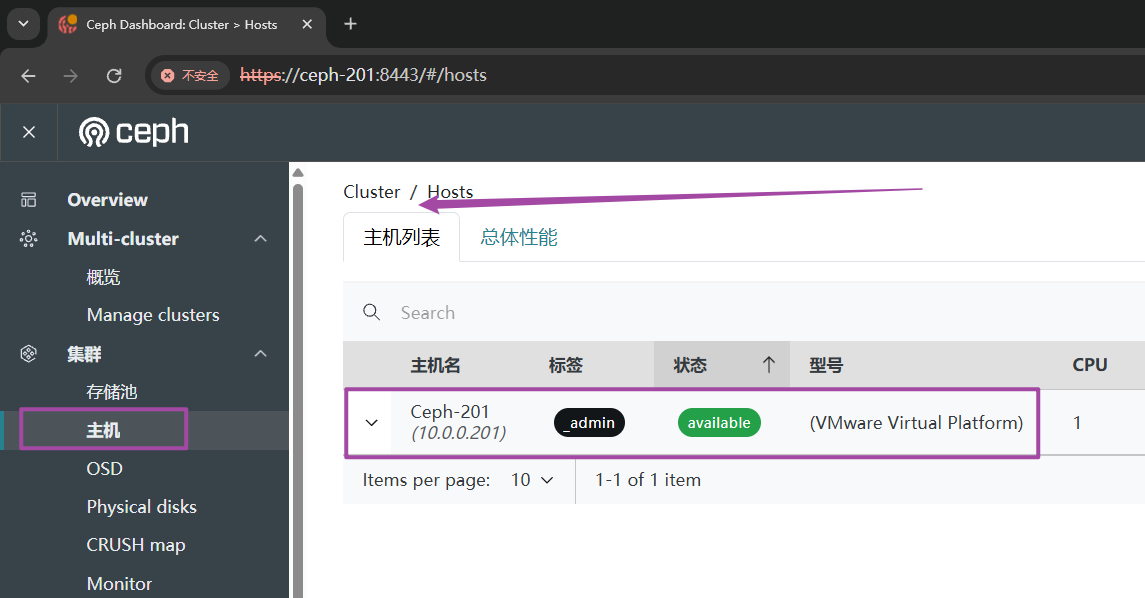Click Cluster in the breadcrumb
Viewport: 1145px width, 598px height.
click(372, 191)
